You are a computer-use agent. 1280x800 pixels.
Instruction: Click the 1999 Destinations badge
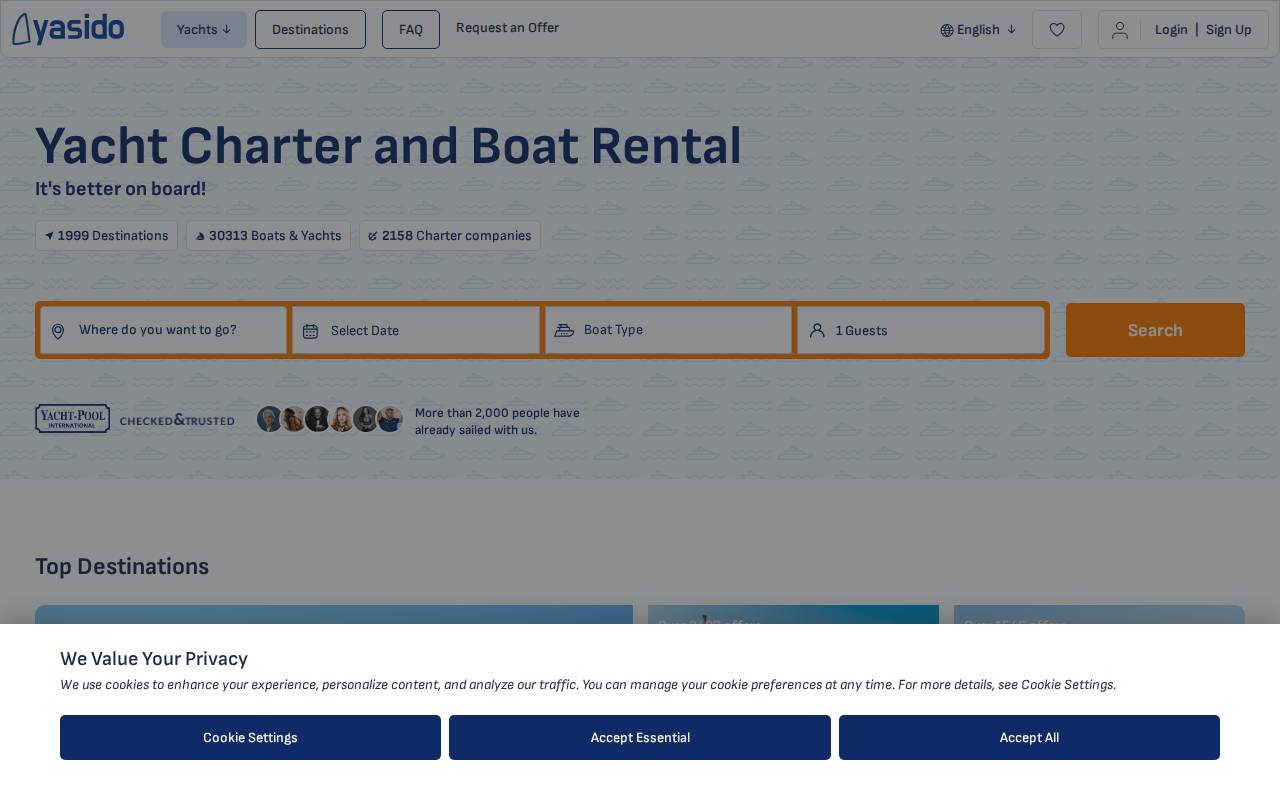pos(106,236)
